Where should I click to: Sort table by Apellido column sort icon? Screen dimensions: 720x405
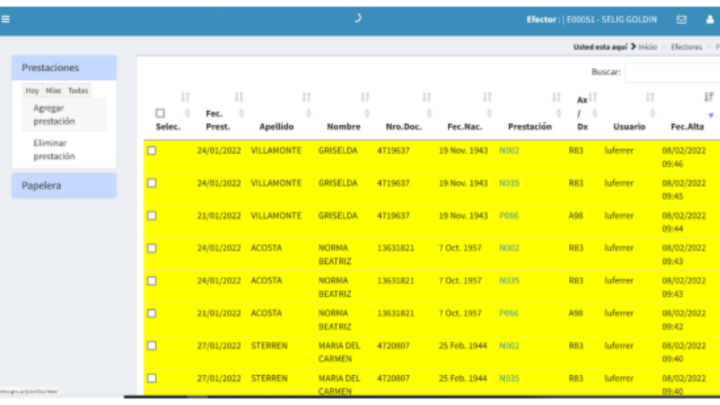click(306, 97)
